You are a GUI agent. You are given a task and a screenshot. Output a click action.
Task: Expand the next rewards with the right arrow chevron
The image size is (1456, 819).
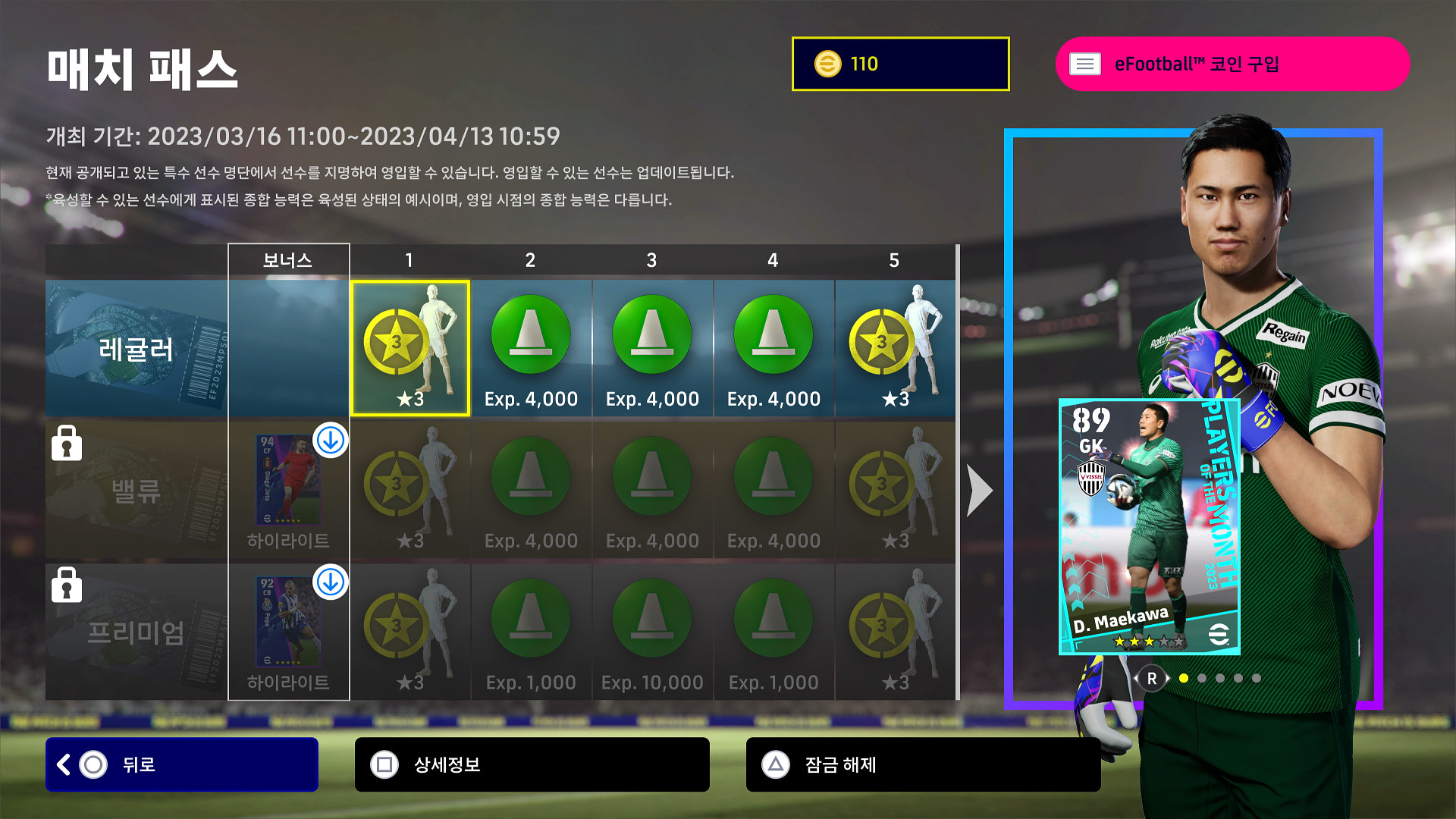979,491
